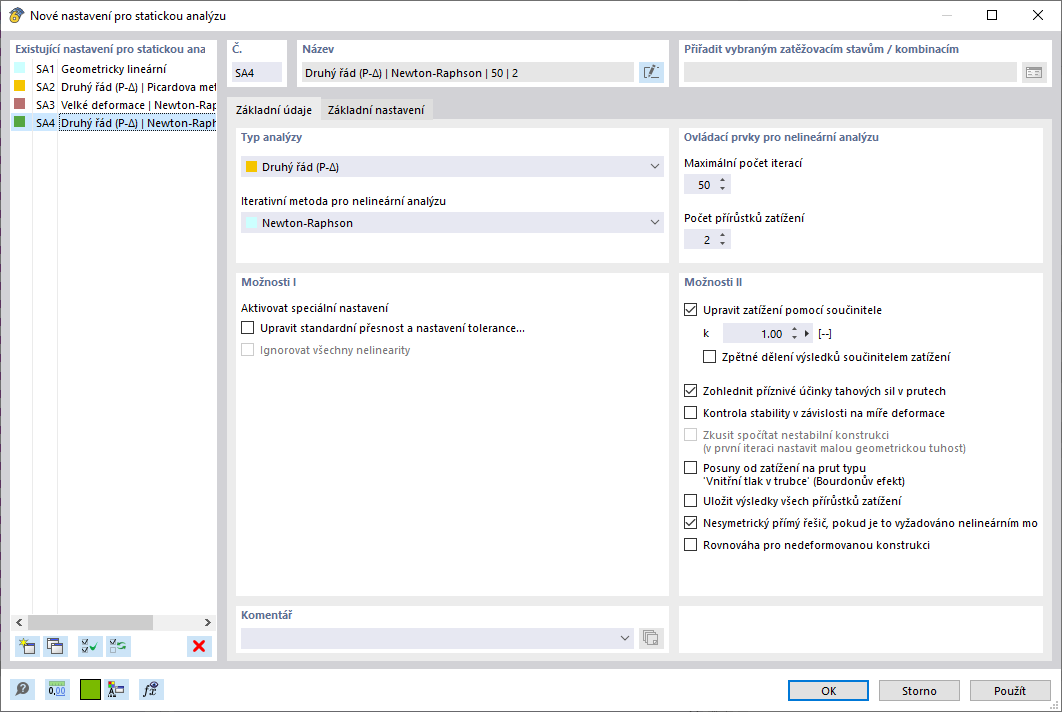
Task: Click the invert selection icon
Action: [119, 646]
